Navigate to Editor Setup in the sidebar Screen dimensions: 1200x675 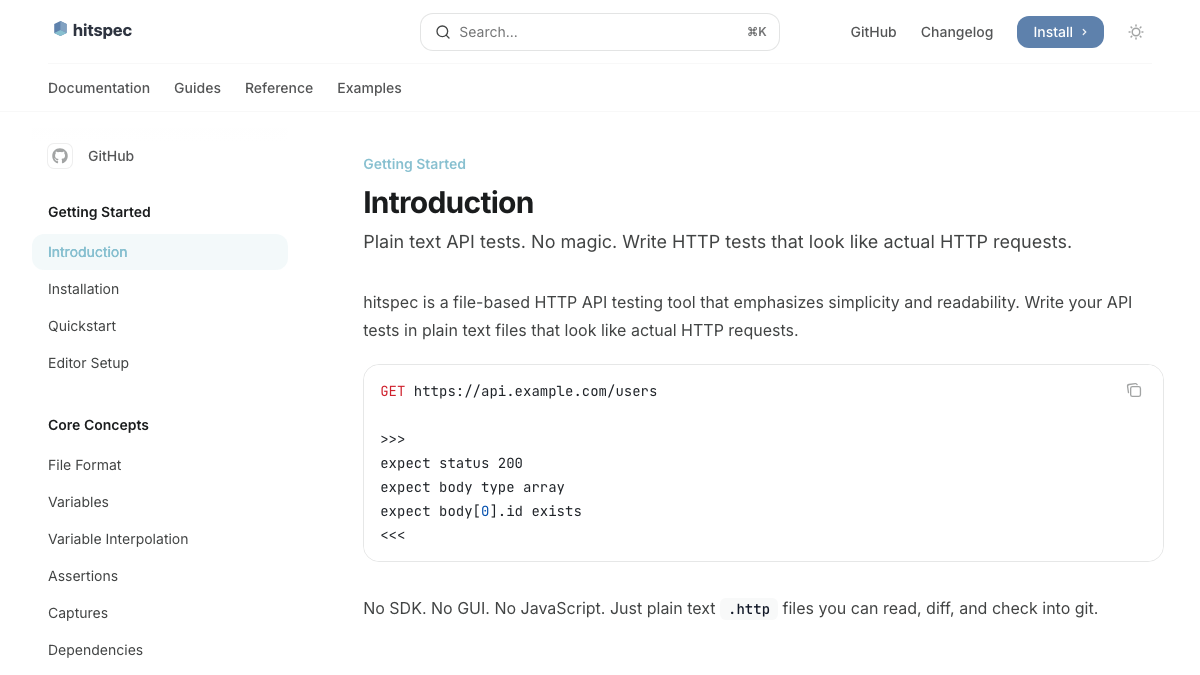pyautogui.click(x=88, y=363)
